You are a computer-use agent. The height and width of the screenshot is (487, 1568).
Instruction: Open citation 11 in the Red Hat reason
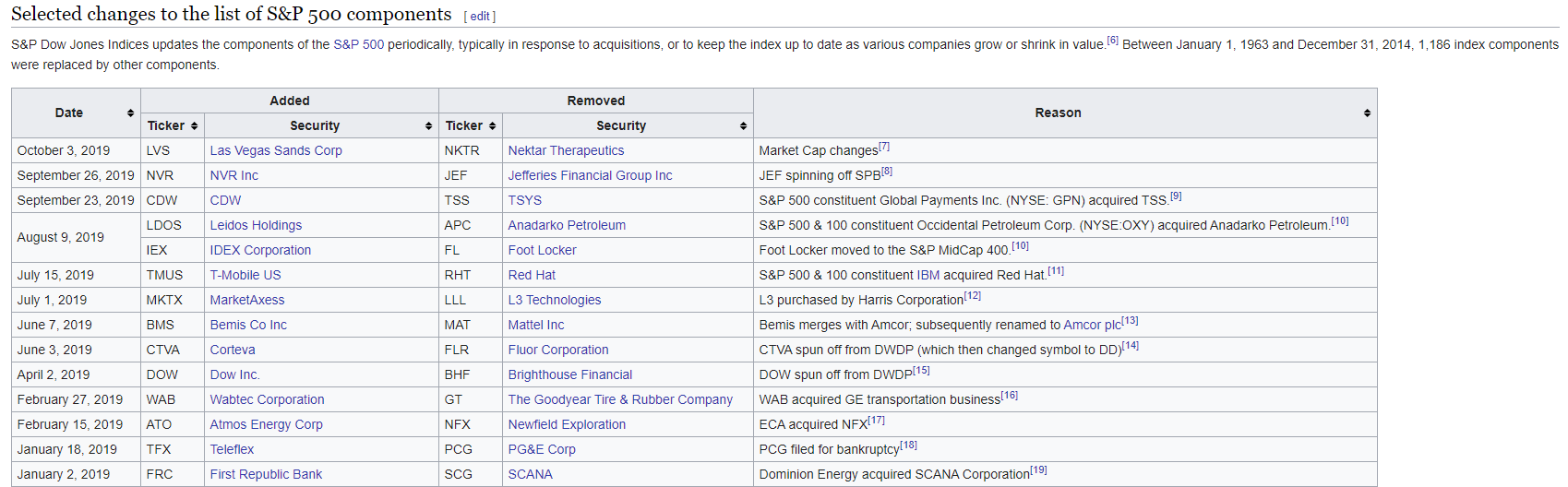point(1056,271)
